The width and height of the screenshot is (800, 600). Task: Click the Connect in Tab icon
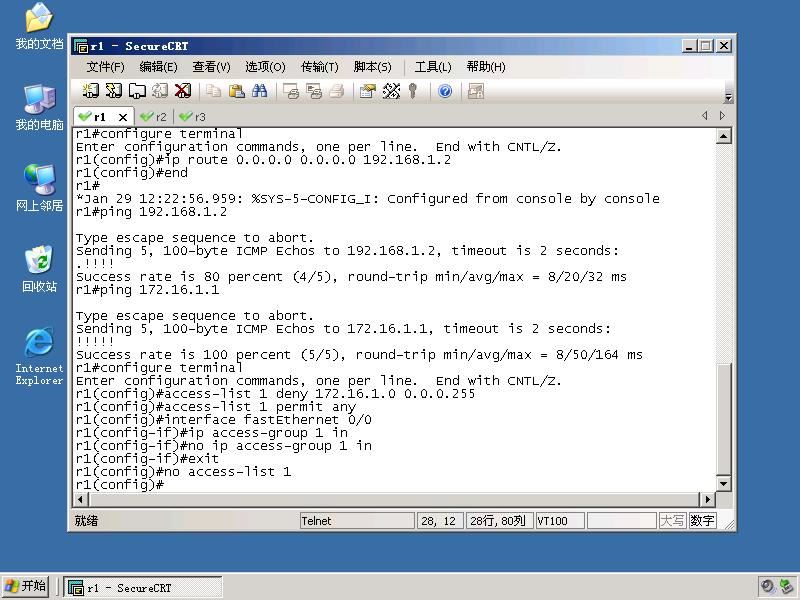point(137,91)
